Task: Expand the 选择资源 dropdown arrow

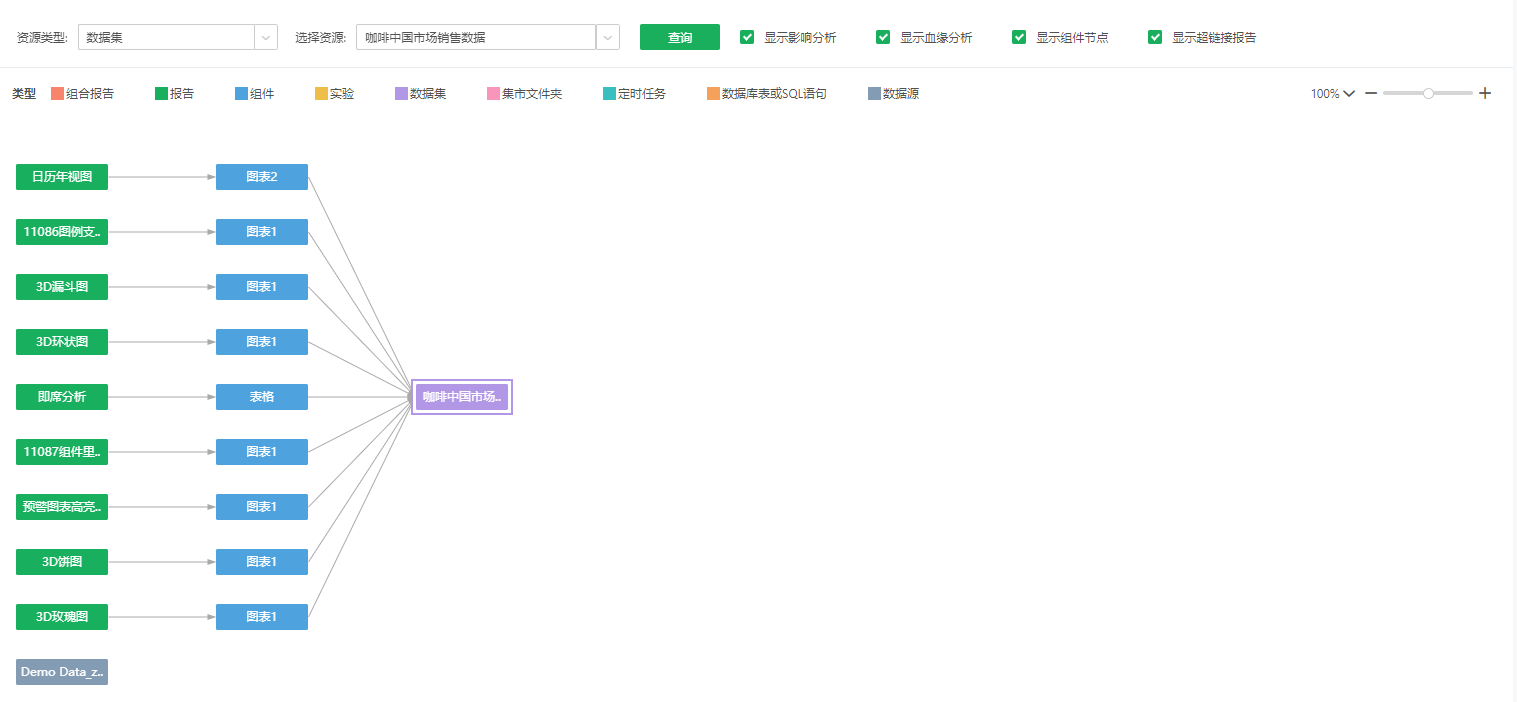Action: coord(607,37)
